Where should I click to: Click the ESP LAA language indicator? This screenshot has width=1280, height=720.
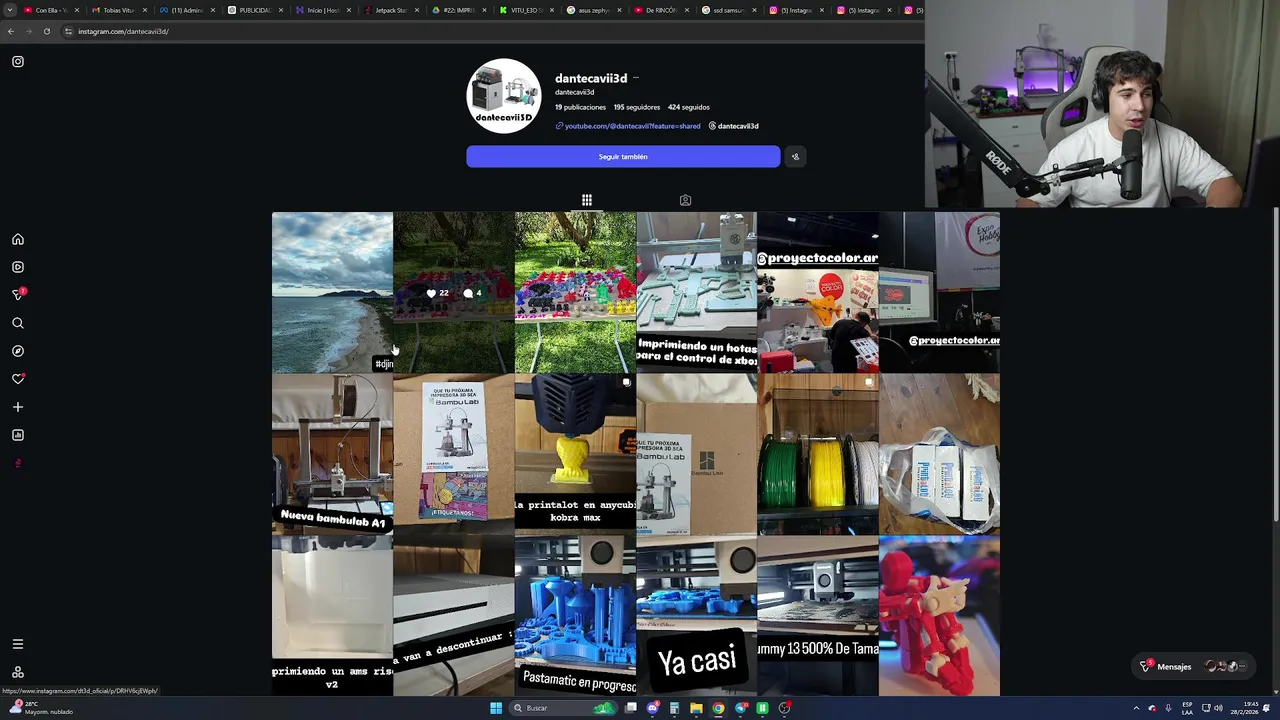click(1187, 708)
